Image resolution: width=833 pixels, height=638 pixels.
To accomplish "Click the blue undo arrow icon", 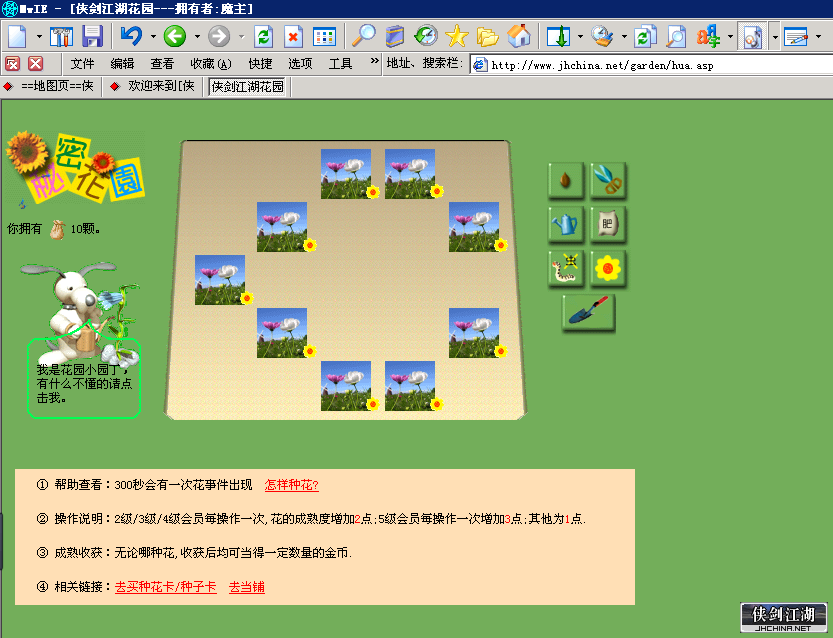I will [x=131, y=37].
